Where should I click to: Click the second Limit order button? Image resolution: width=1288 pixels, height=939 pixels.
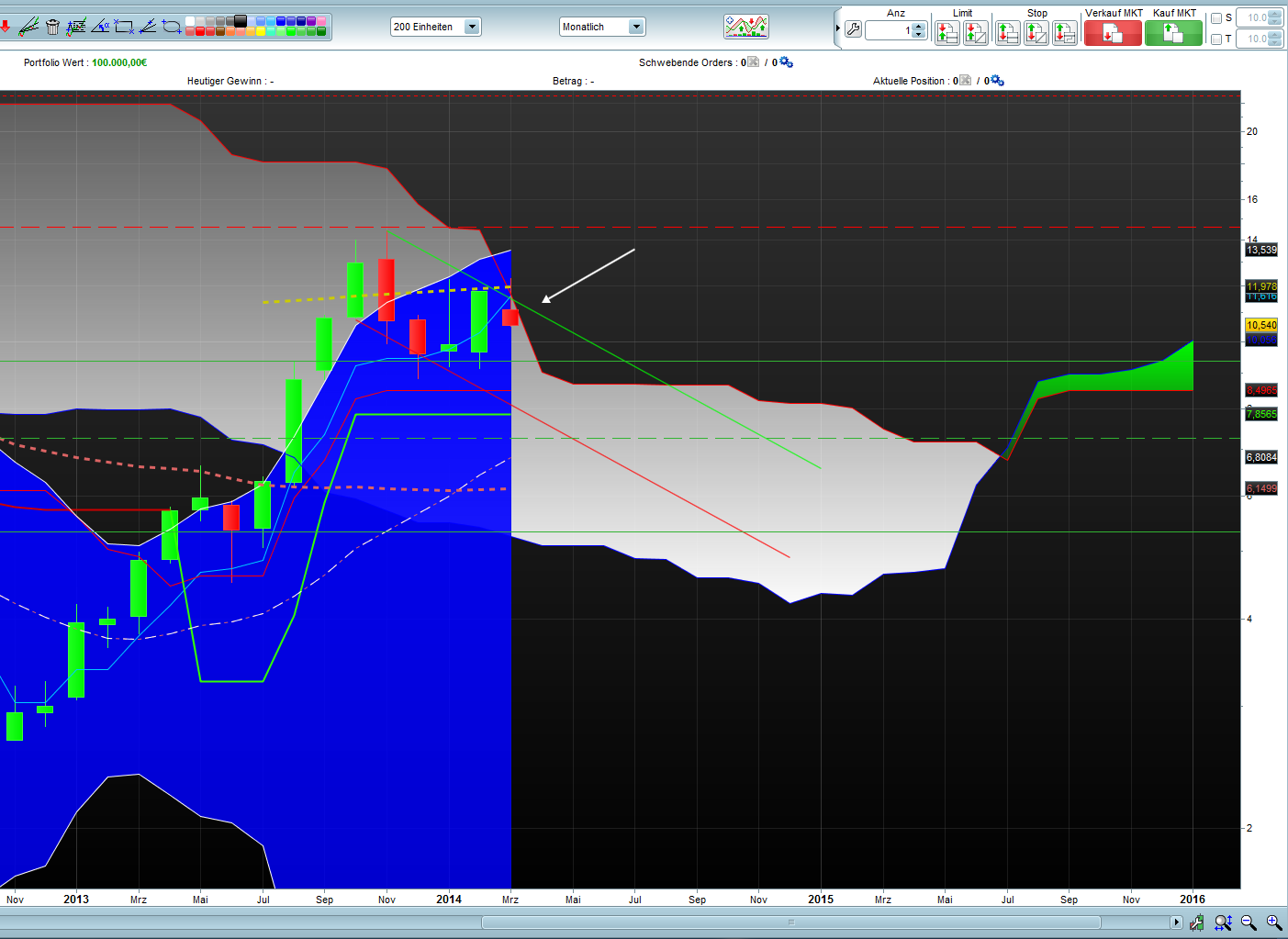[976, 33]
